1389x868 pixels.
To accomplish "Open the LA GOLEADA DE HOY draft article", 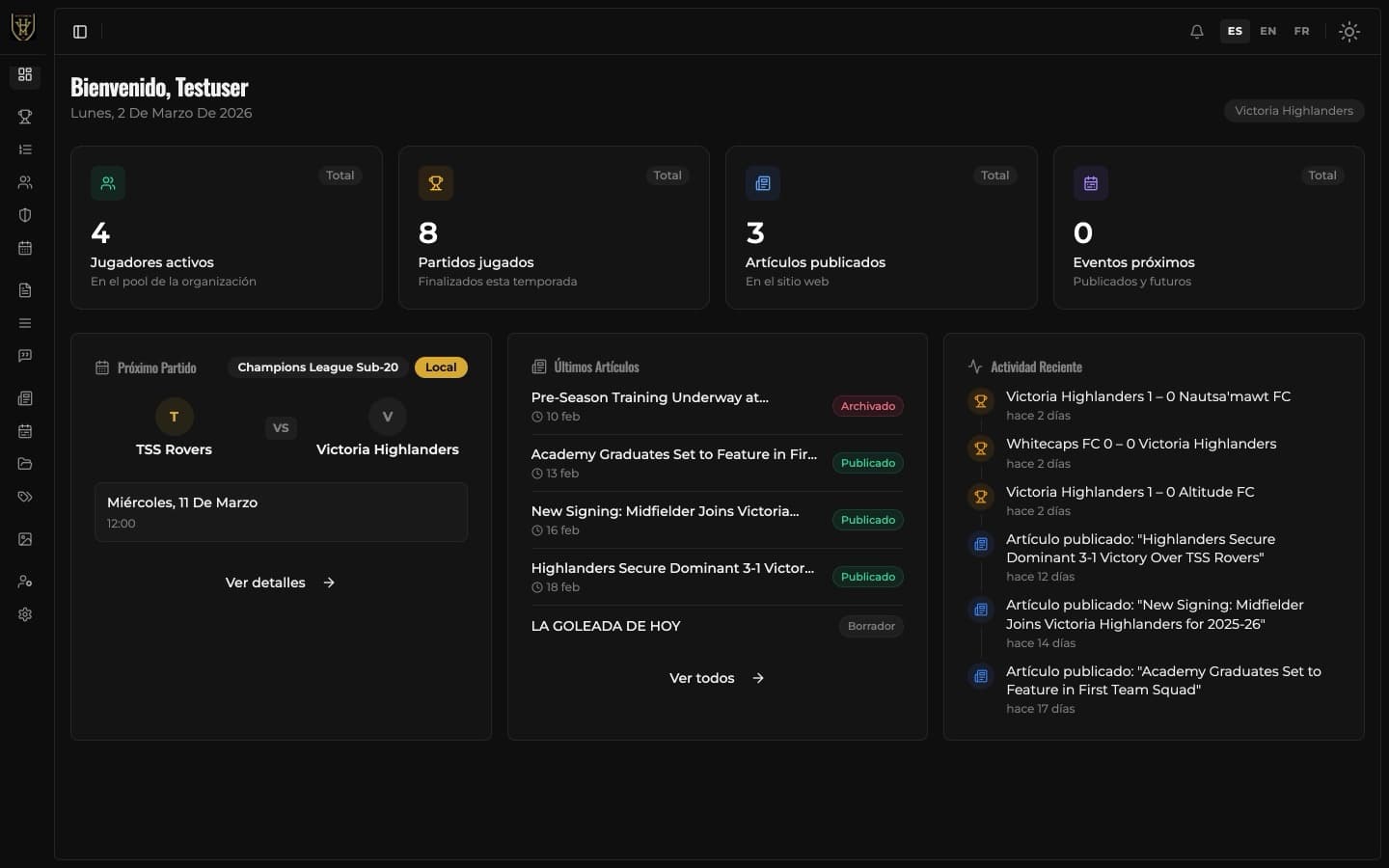I will 606,626.
